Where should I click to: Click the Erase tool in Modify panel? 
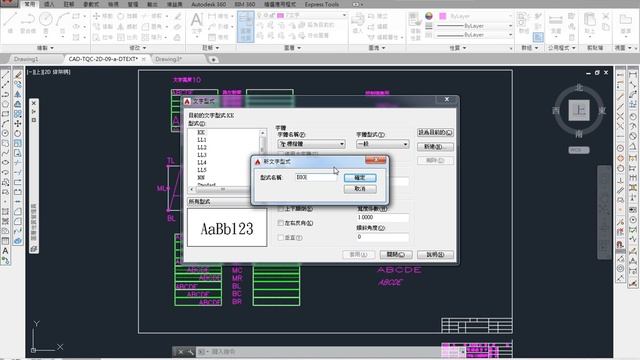click(178, 16)
